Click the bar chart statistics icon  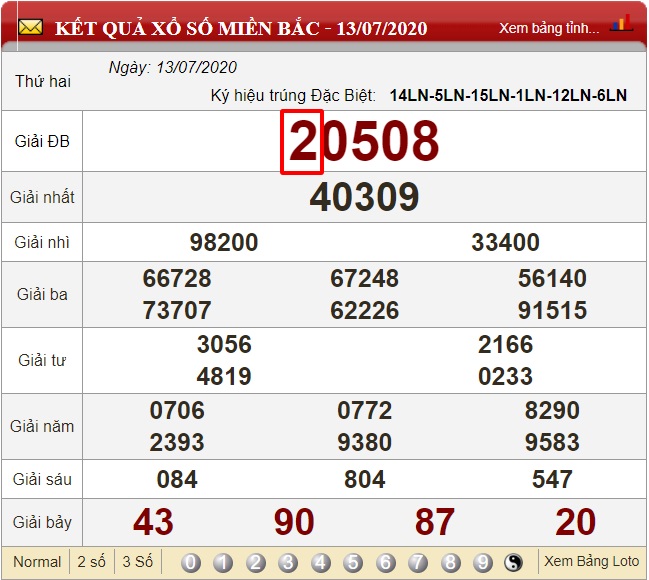point(621,24)
